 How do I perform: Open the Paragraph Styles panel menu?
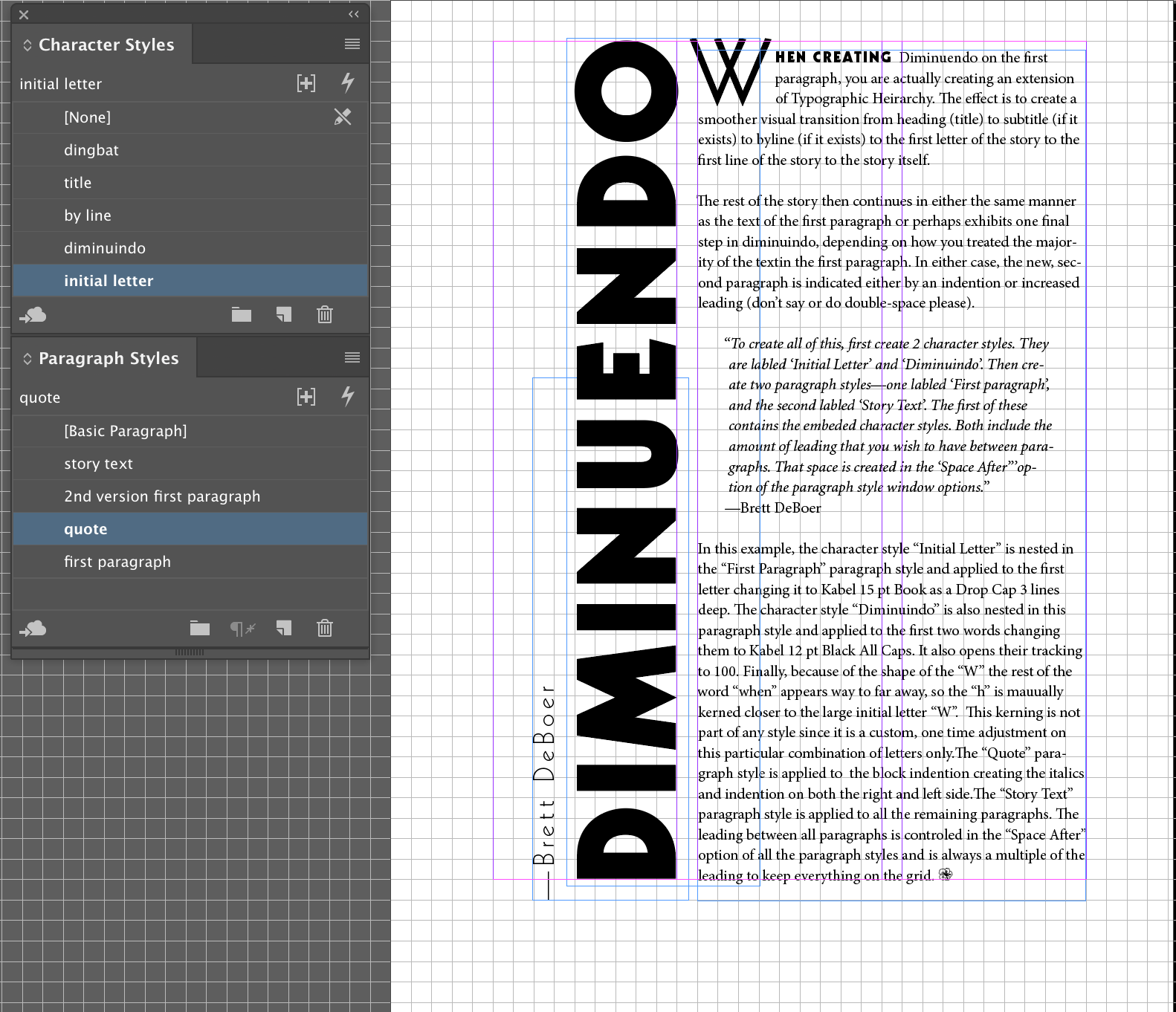click(x=352, y=358)
